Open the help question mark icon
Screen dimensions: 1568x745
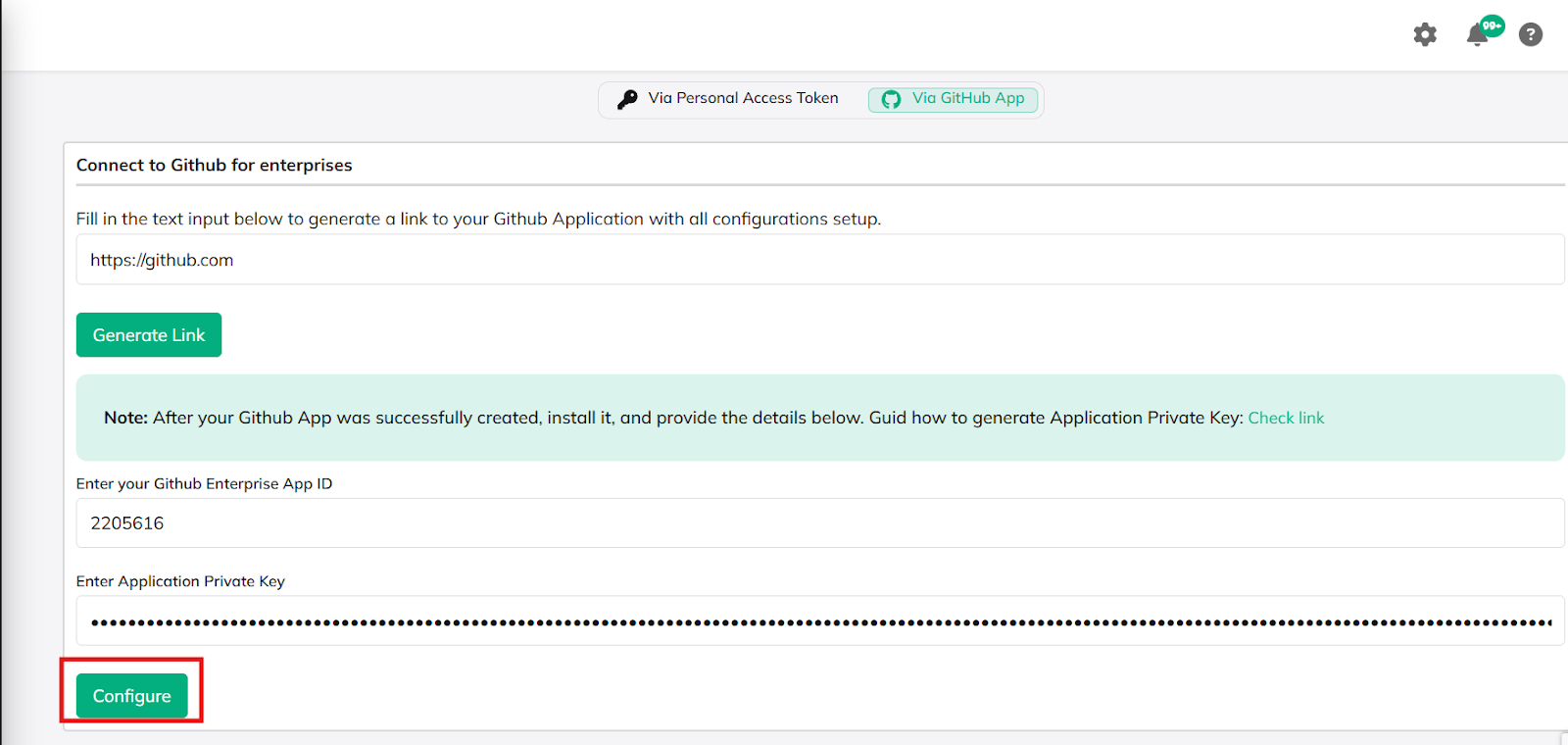point(1531,35)
